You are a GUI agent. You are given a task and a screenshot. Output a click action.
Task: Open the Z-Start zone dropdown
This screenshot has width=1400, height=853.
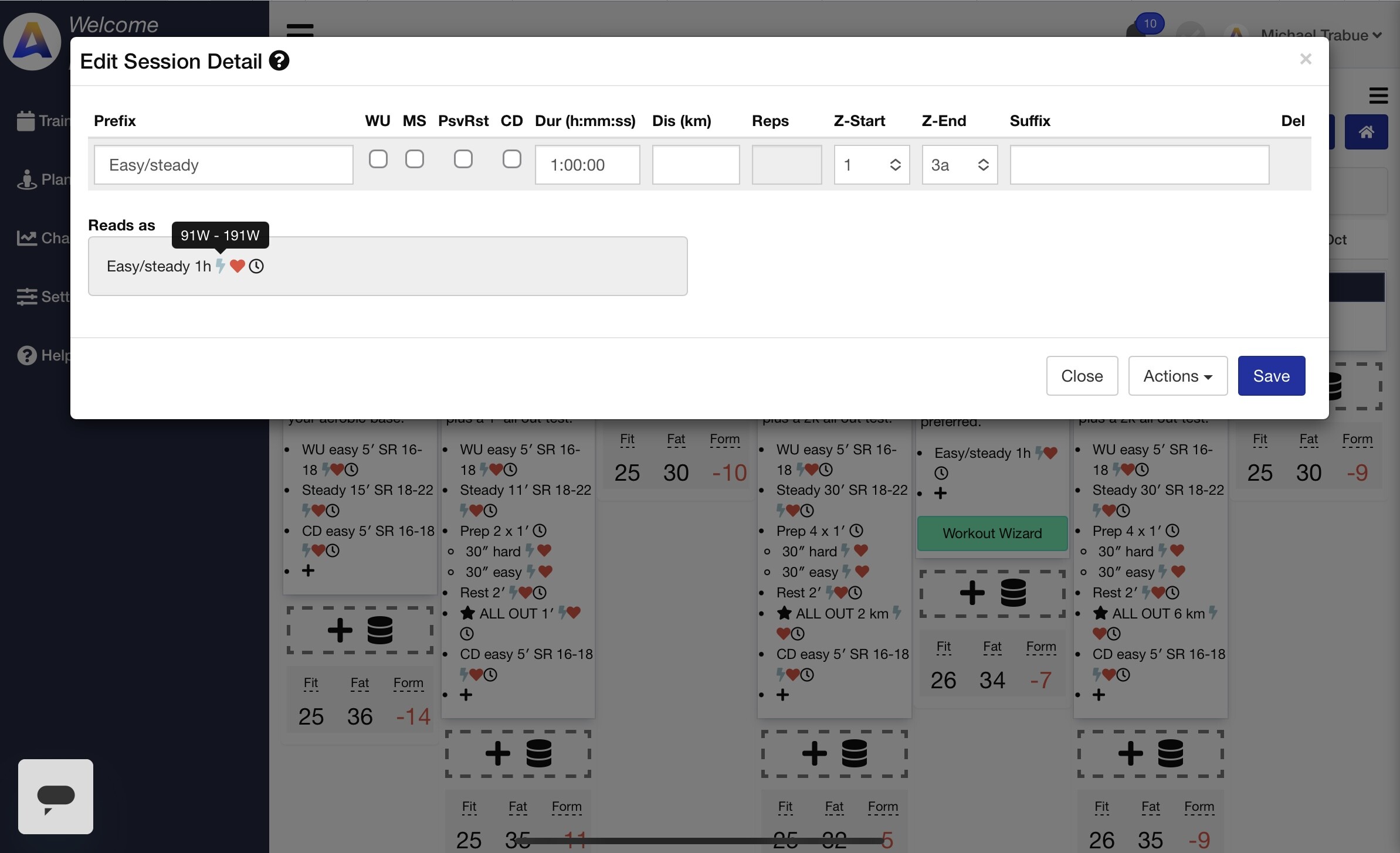[x=872, y=165]
